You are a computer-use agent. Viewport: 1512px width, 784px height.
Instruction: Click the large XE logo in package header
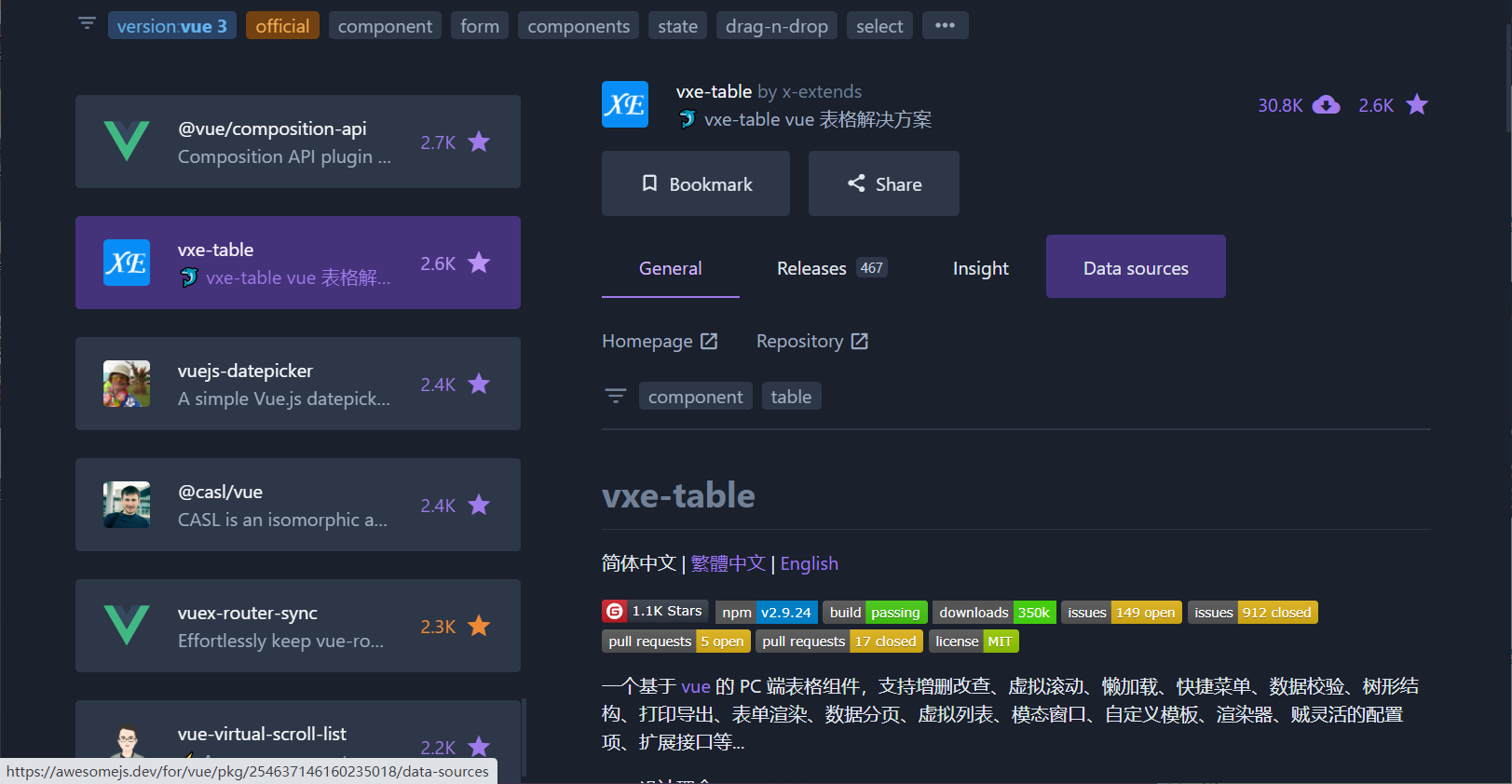625,104
